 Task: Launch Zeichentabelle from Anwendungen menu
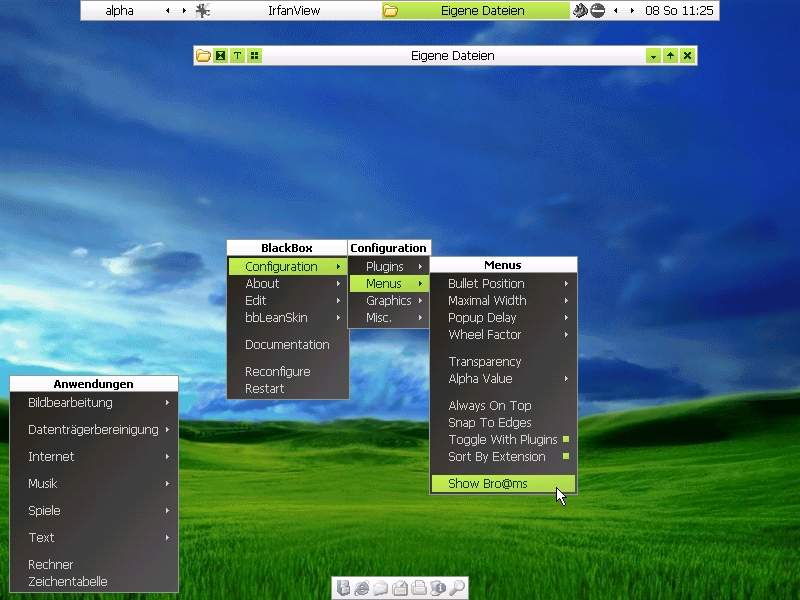pyautogui.click(x=94, y=582)
